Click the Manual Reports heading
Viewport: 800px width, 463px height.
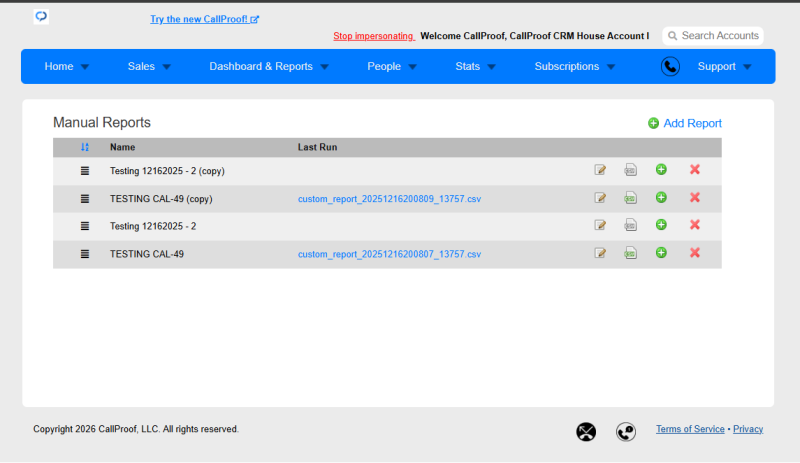(102, 123)
